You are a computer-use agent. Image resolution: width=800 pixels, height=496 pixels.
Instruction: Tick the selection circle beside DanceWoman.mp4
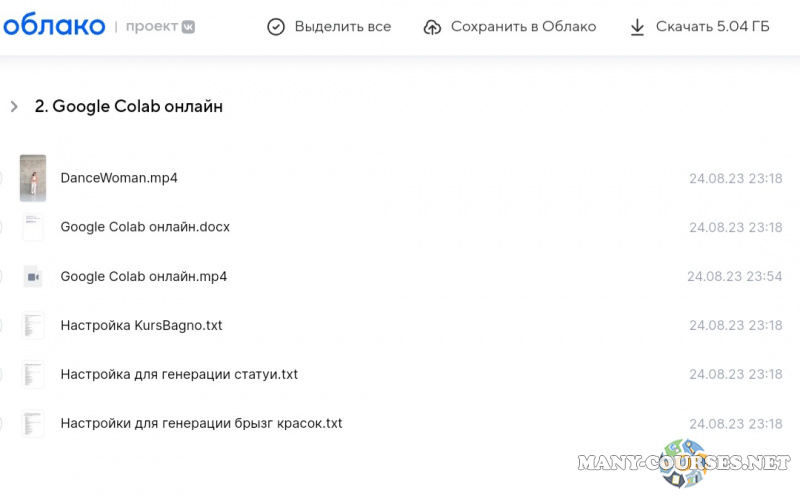pyautogui.click(x=1, y=178)
